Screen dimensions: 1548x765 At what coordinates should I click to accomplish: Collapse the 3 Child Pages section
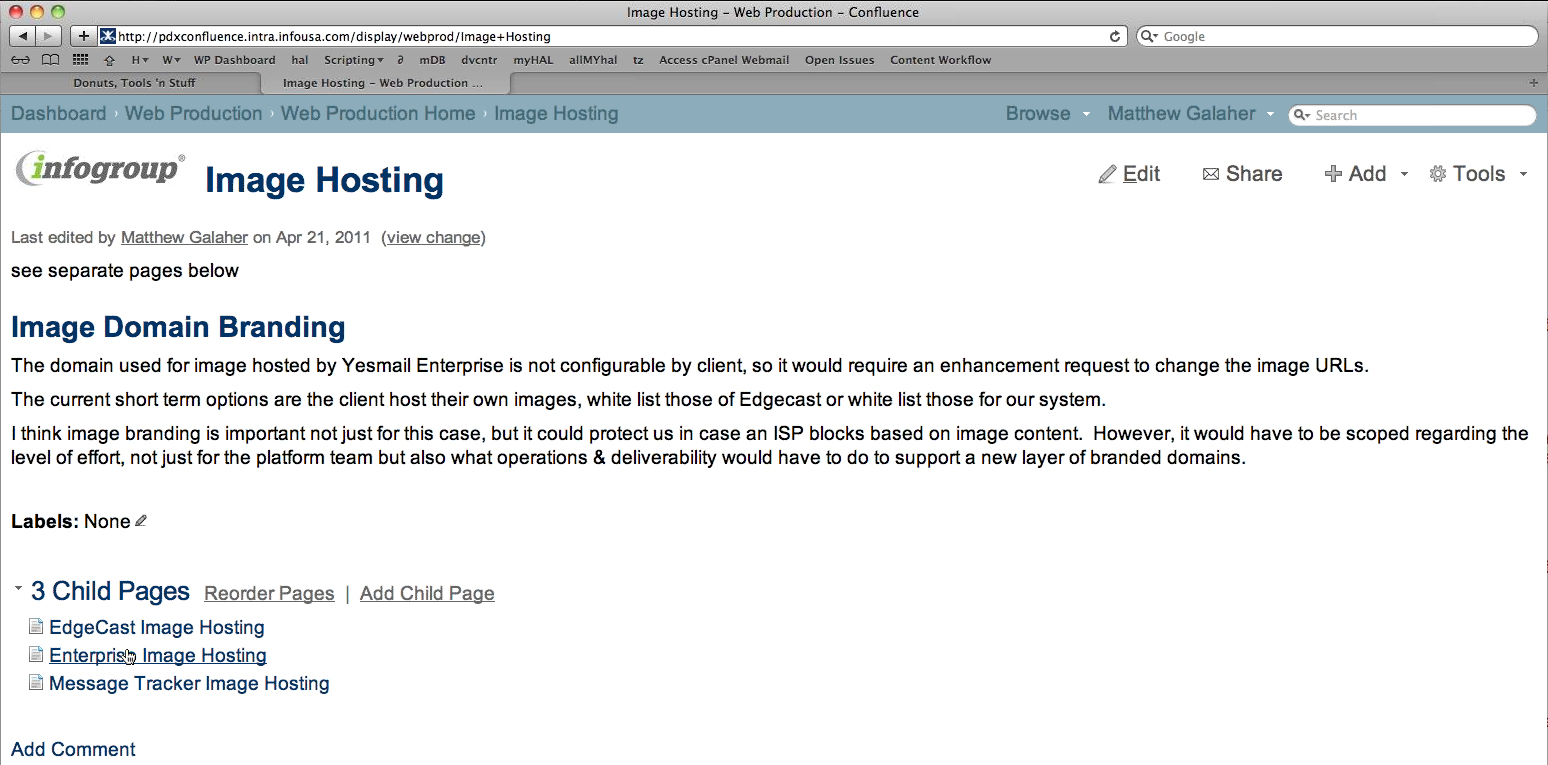(x=18, y=589)
